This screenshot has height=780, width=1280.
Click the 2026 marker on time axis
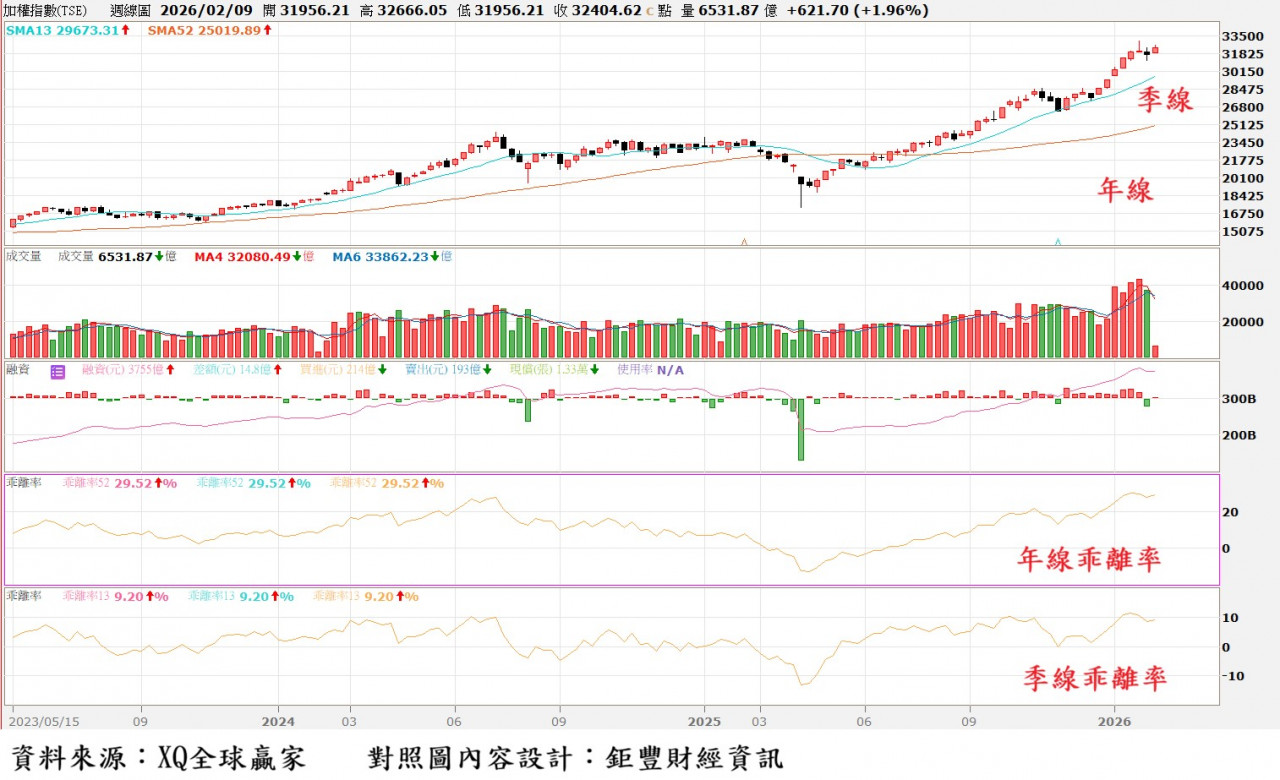point(1115,720)
